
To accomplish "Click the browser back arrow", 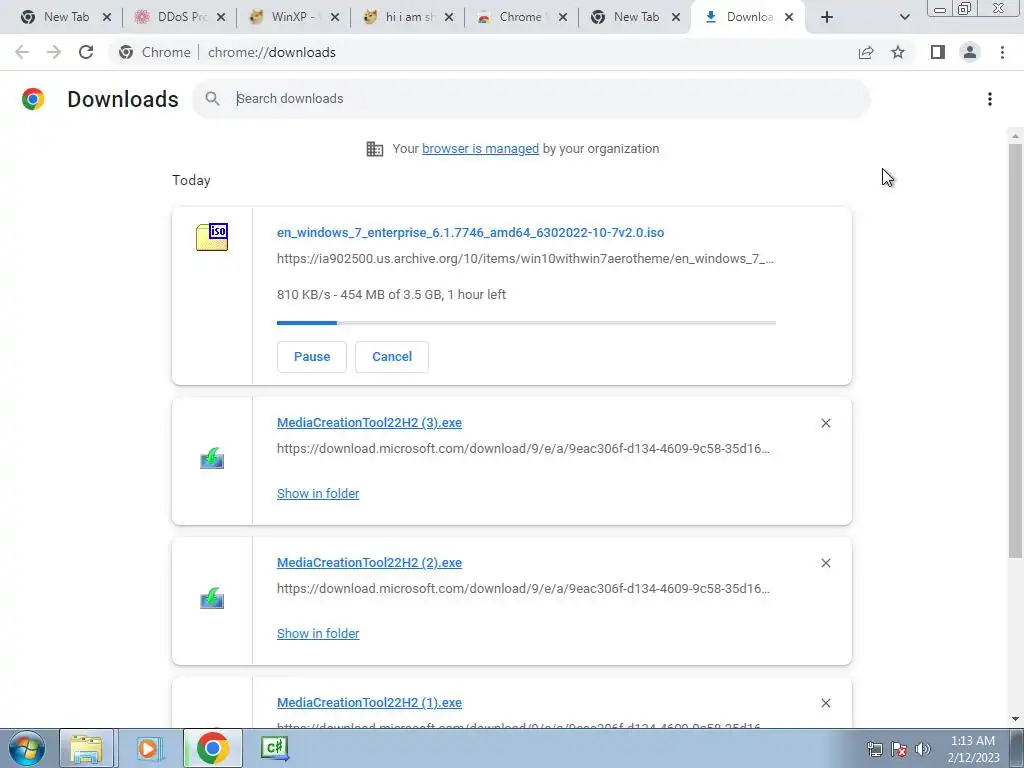I will pos(22,52).
